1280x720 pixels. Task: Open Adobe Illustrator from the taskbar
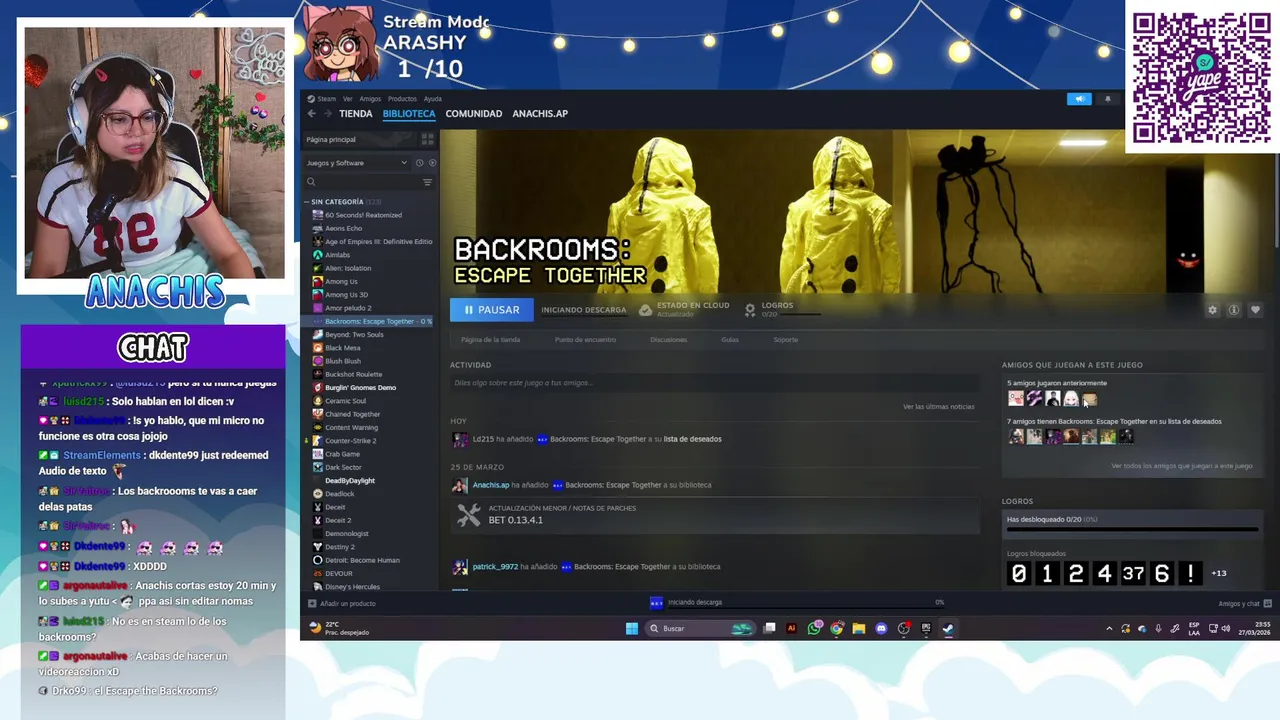(791, 628)
